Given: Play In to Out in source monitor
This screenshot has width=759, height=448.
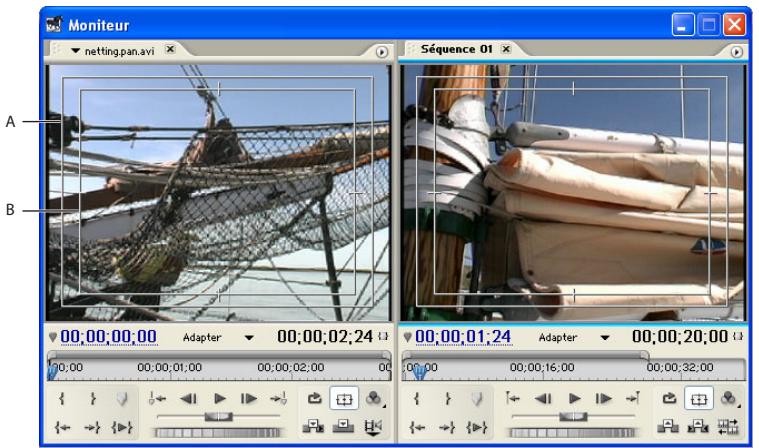Looking at the screenshot, I should (121, 427).
